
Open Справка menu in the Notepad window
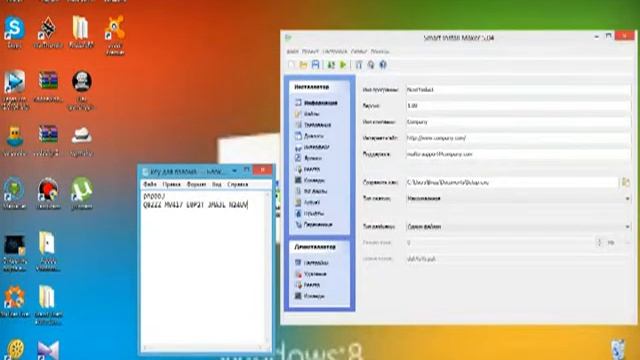click(x=238, y=184)
